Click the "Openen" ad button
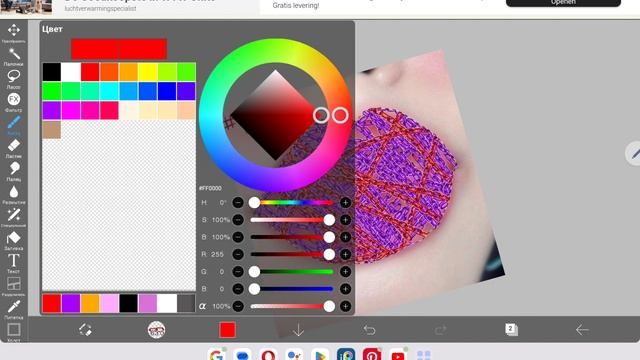Image resolution: width=640 pixels, height=360 pixels. (563, 3)
